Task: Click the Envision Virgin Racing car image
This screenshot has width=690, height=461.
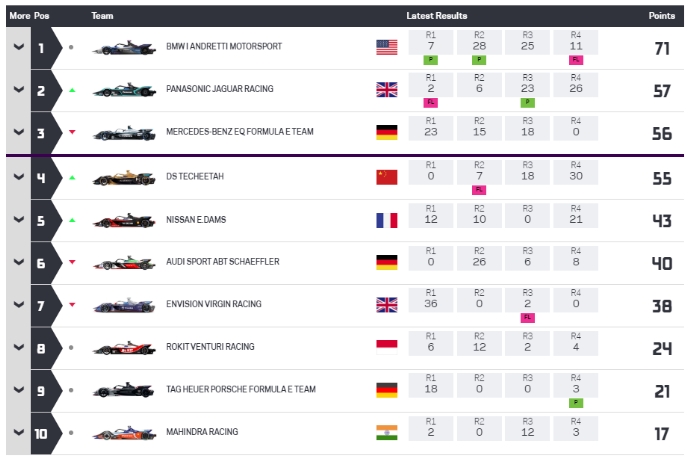Action: point(124,305)
